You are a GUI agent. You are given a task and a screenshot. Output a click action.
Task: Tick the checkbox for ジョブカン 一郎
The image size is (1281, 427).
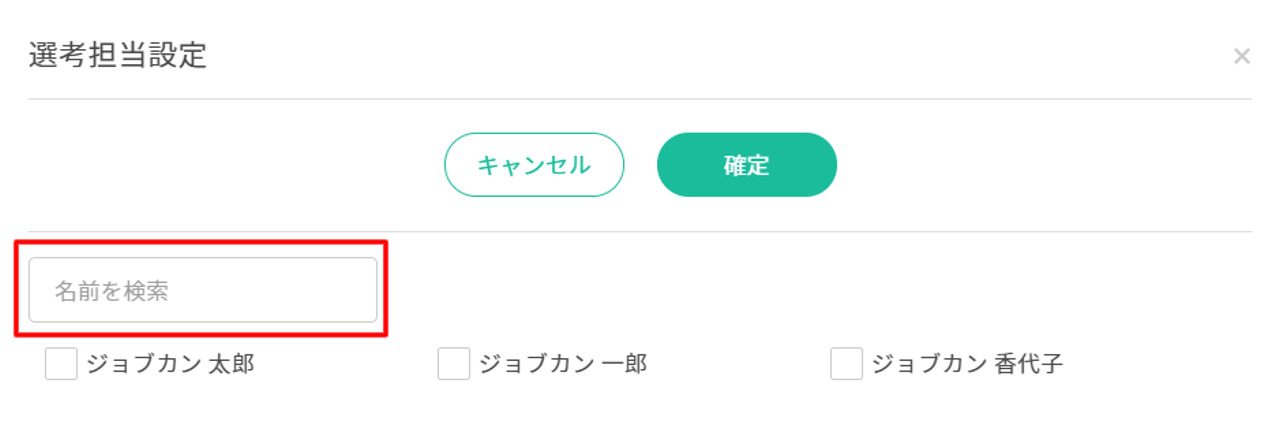coord(454,364)
